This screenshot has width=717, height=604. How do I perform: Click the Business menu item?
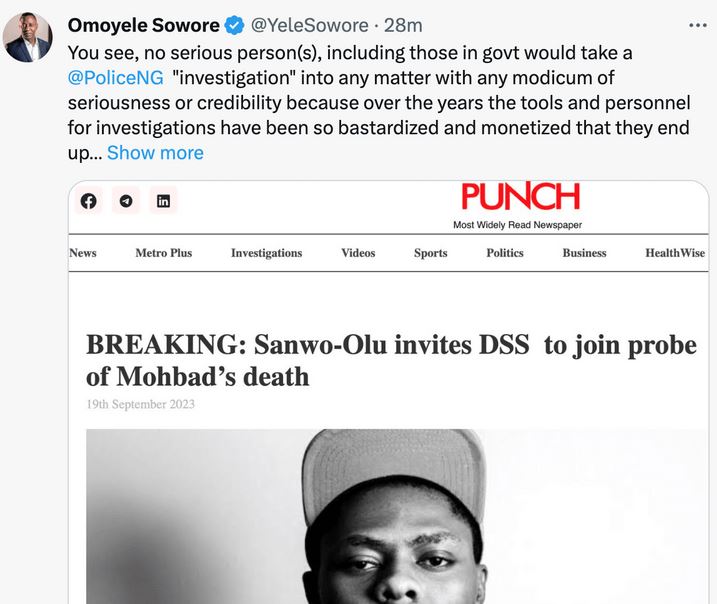584,253
